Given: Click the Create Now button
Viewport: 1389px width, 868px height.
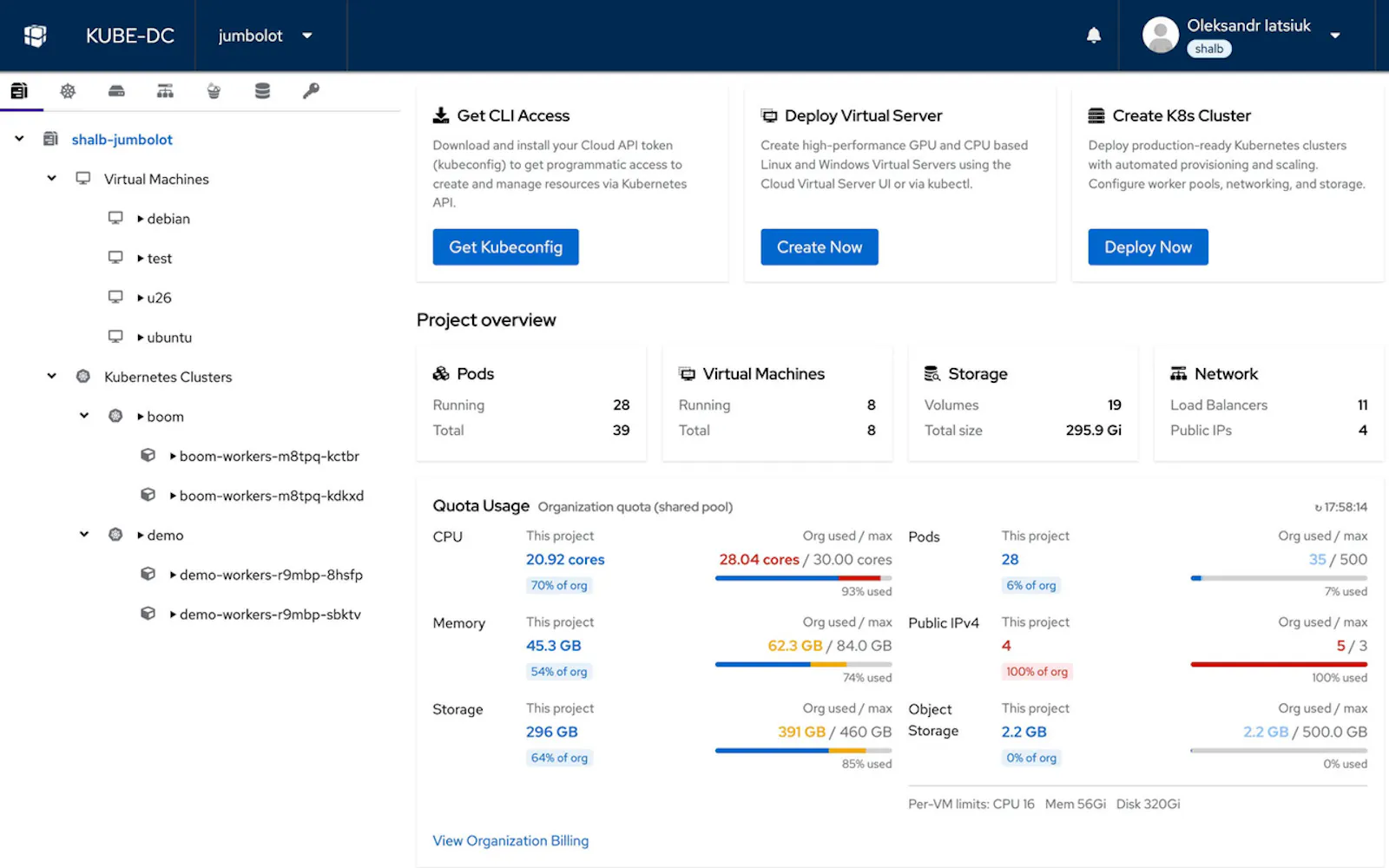Looking at the screenshot, I should (x=820, y=247).
